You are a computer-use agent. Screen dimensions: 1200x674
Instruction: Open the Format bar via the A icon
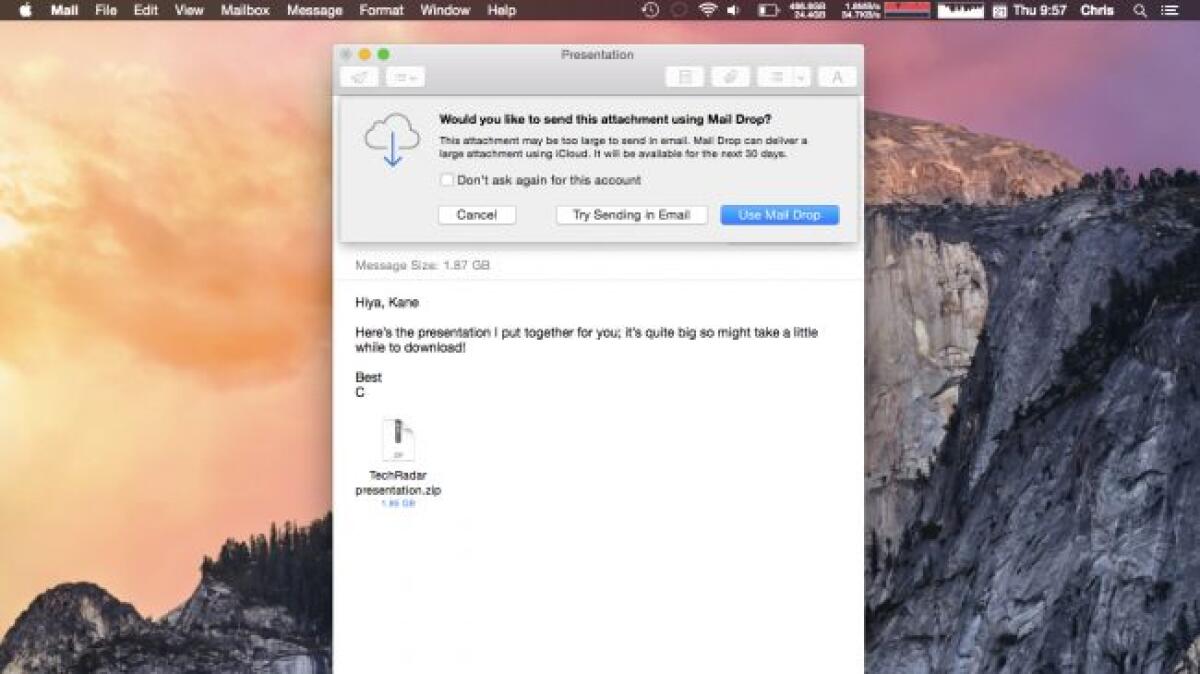tap(837, 77)
